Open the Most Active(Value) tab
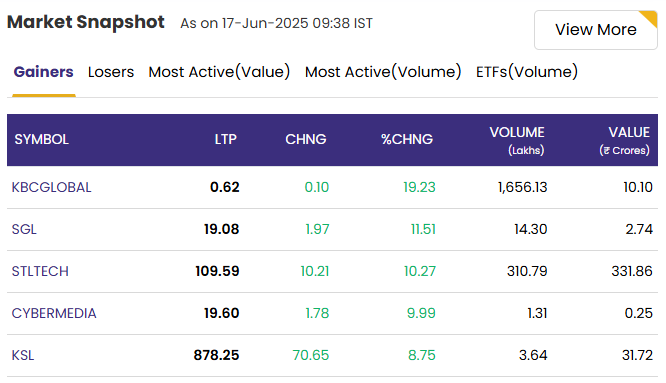The image size is (666, 383). (x=219, y=72)
